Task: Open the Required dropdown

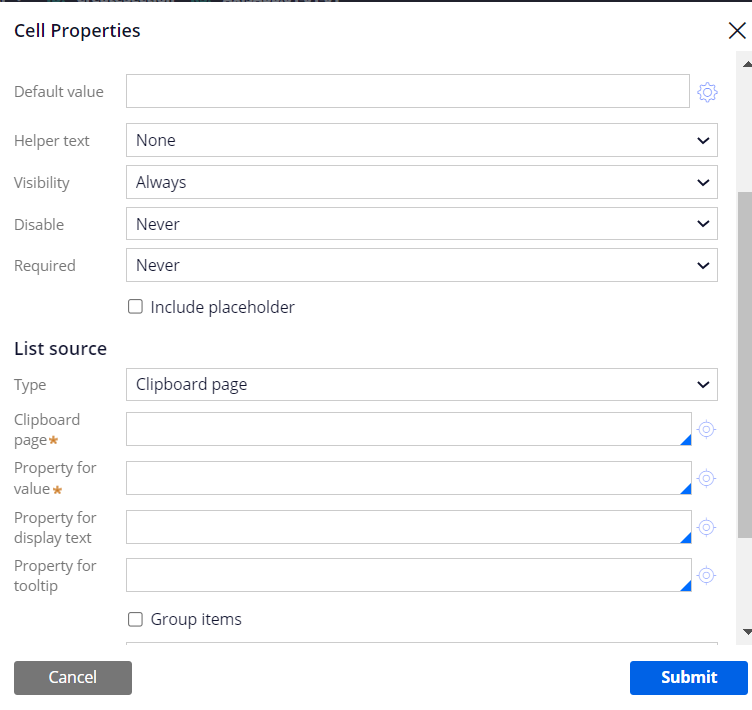Action: coord(422,265)
